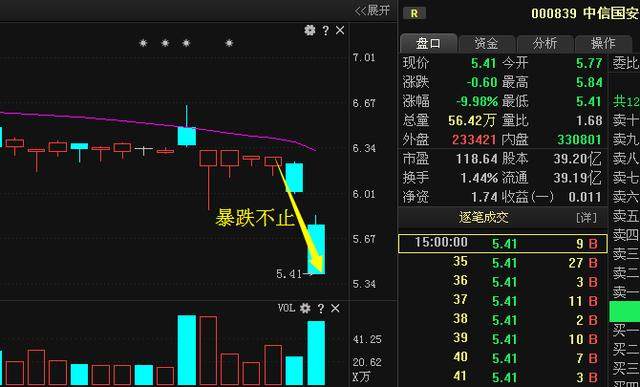
Task: Click the 流通 value 39.19亿
Action: point(578,178)
